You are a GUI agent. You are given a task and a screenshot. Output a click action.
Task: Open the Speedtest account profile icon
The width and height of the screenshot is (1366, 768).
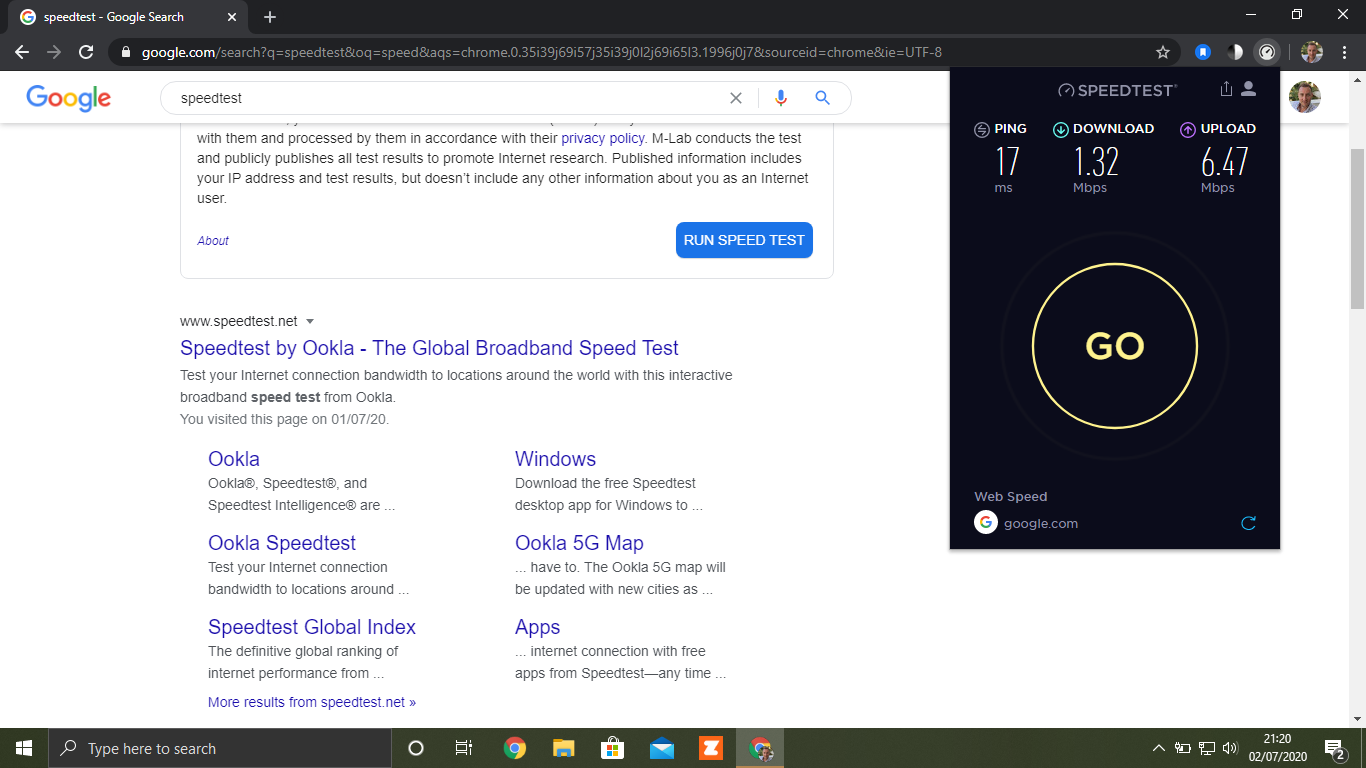[x=1248, y=89]
